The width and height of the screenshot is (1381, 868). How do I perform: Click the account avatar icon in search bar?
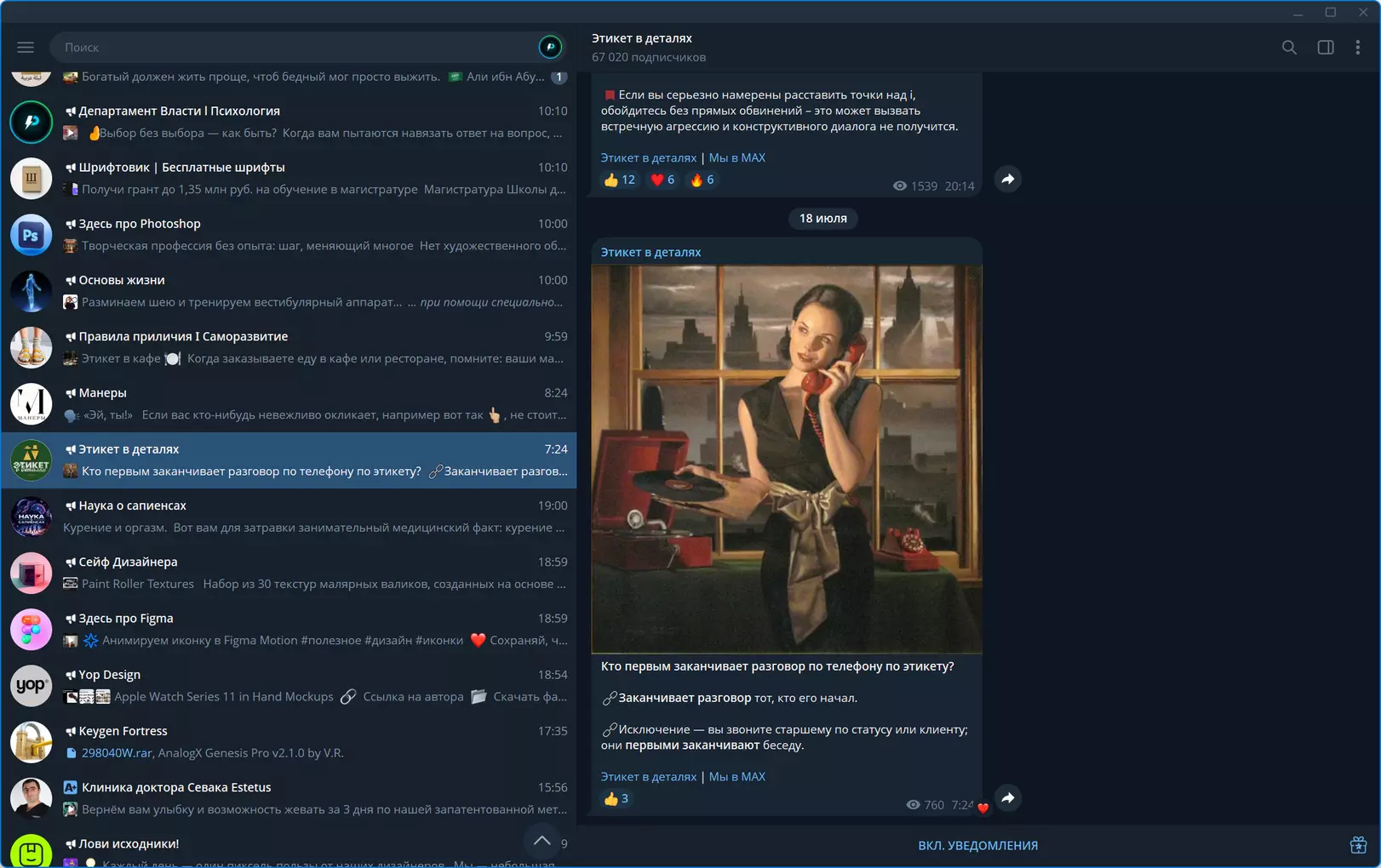[550, 48]
